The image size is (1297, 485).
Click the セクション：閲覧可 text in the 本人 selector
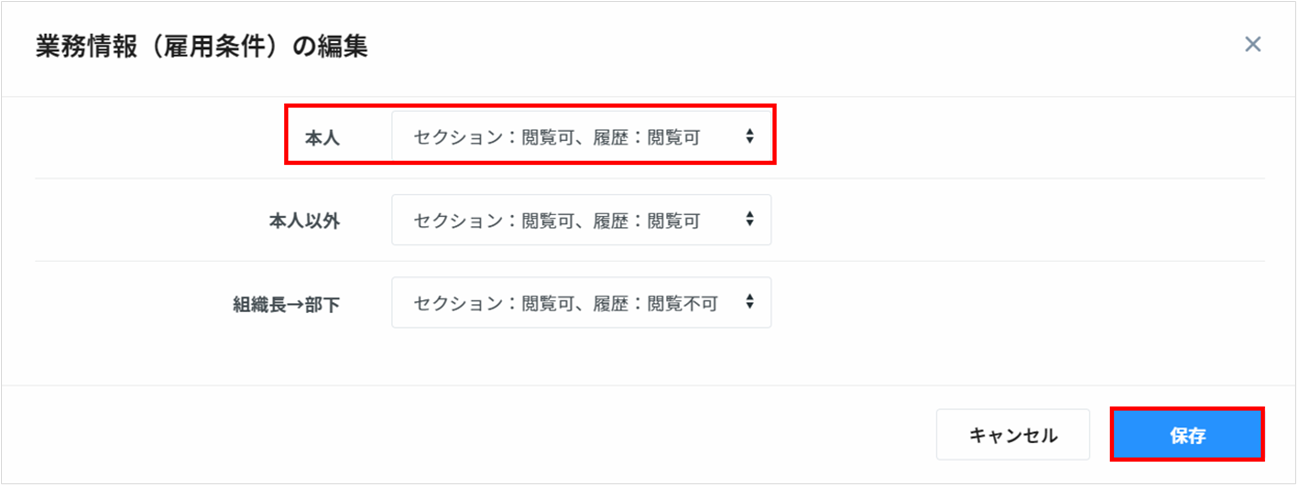[x=475, y=138]
